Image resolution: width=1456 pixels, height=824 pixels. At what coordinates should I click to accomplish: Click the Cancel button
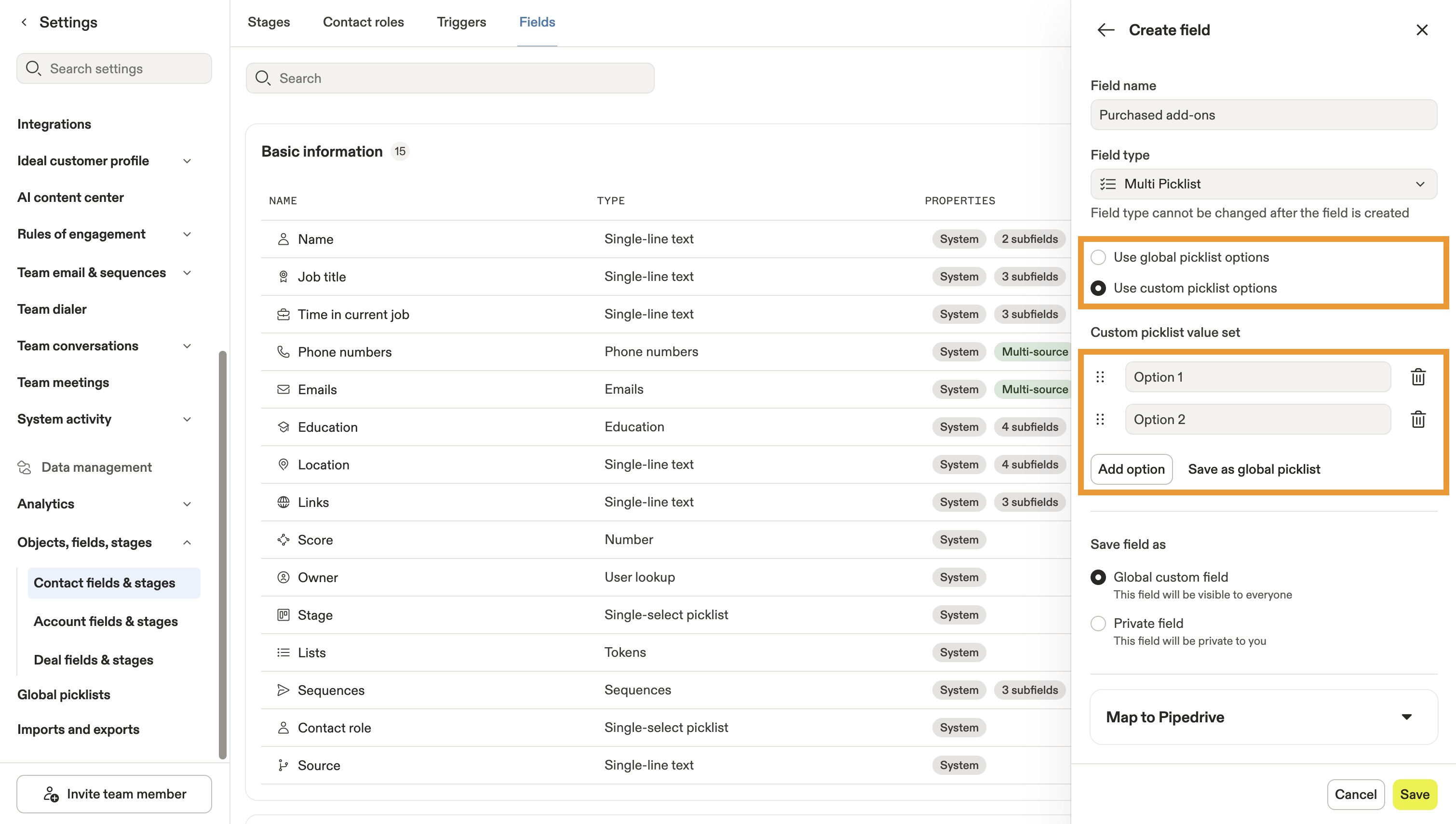[x=1355, y=794]
